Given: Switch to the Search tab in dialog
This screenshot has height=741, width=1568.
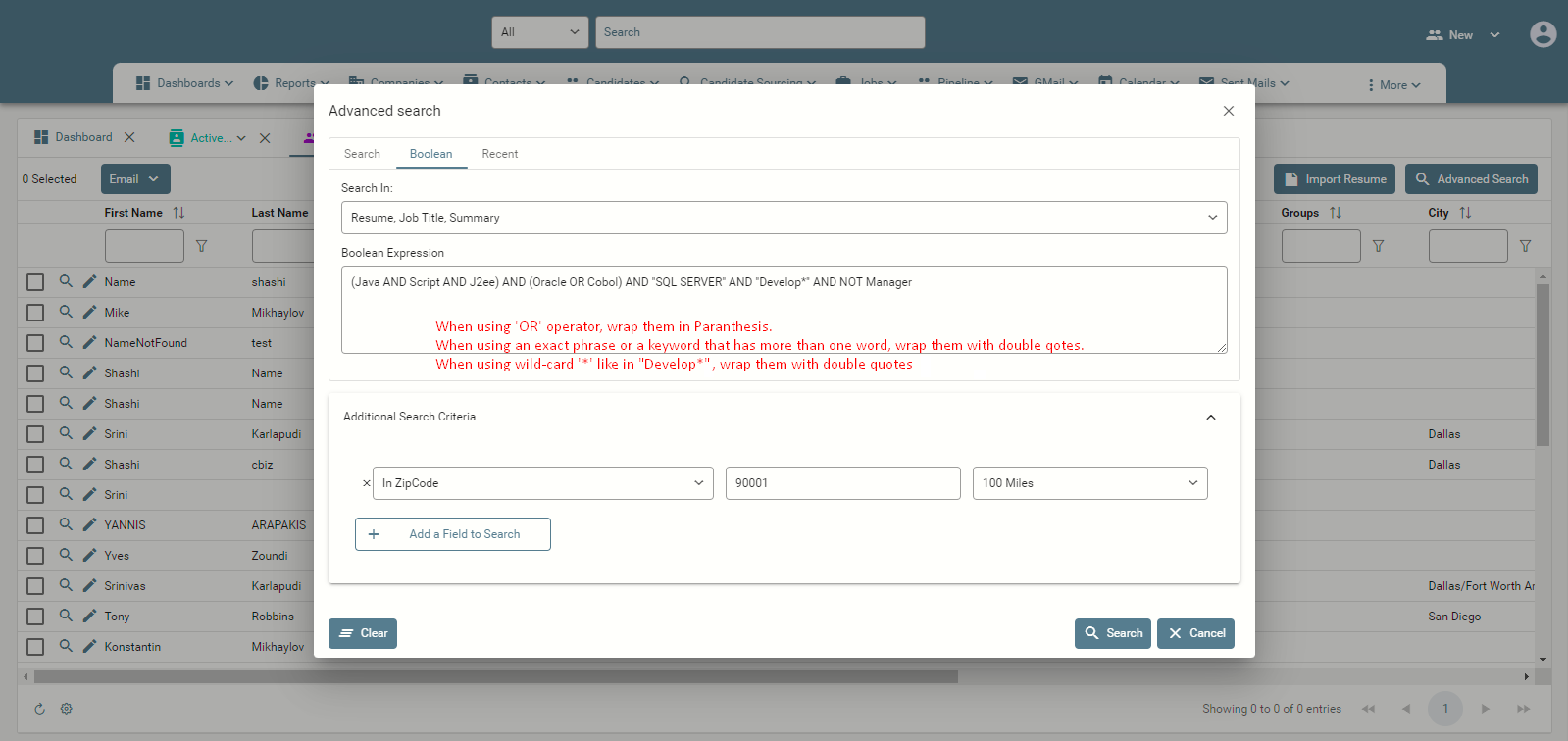Looking at the screenshot, I should [x=362, y=154].
